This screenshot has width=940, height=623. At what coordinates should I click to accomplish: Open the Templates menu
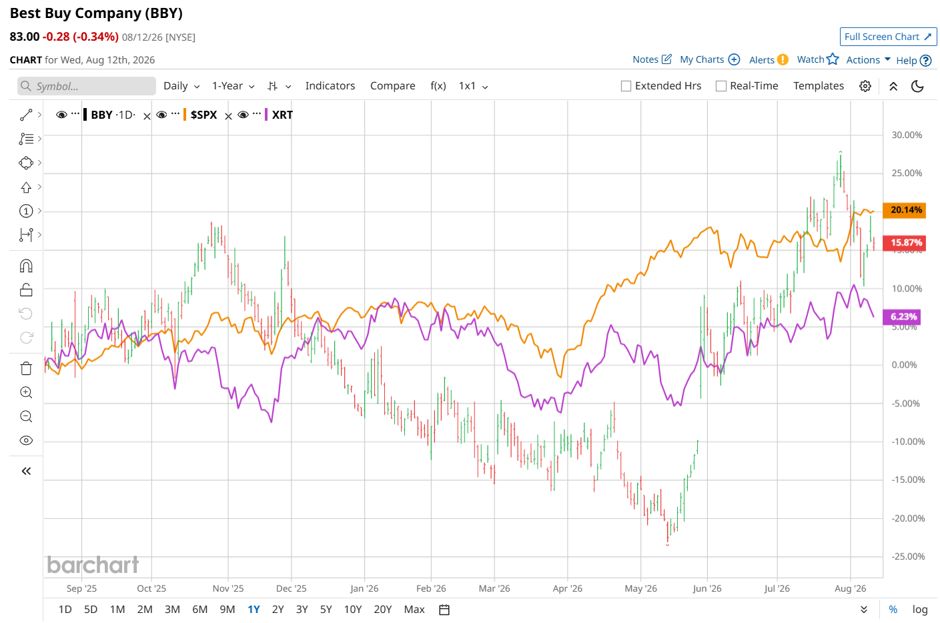pos(818,86)
